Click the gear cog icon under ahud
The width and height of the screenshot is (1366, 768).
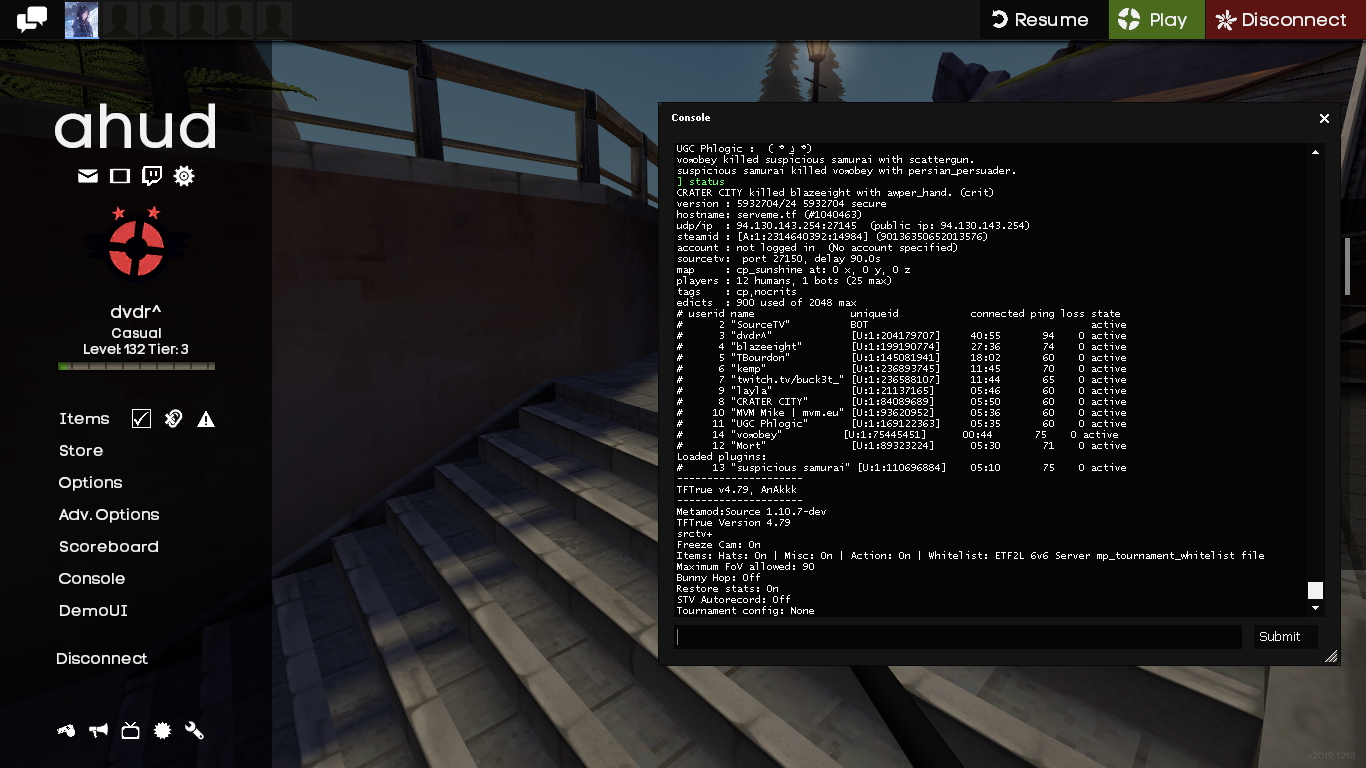coord(184,176)
